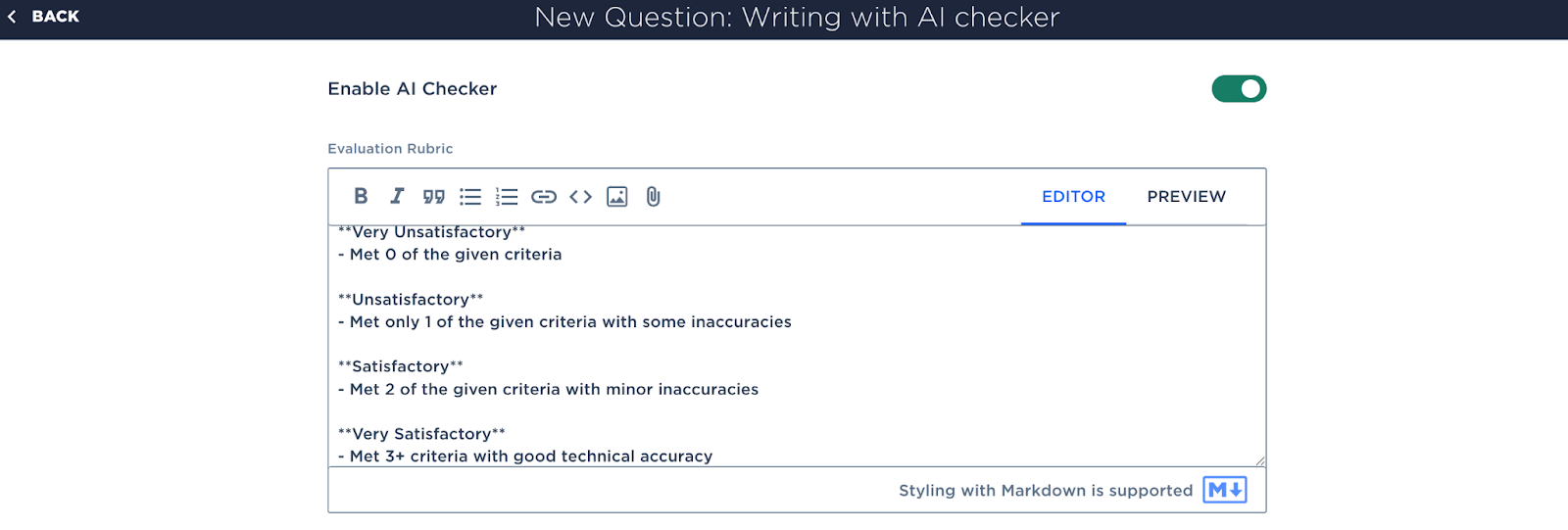Viewport: 1568px width, 530px height.
Task: Click inside the Evaluation Rubric text area
Action: tap(796, 346)
